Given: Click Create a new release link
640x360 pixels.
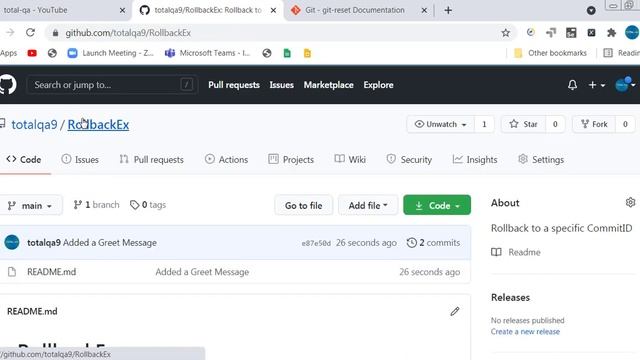Looking at the screenshot, I should 525,331.
